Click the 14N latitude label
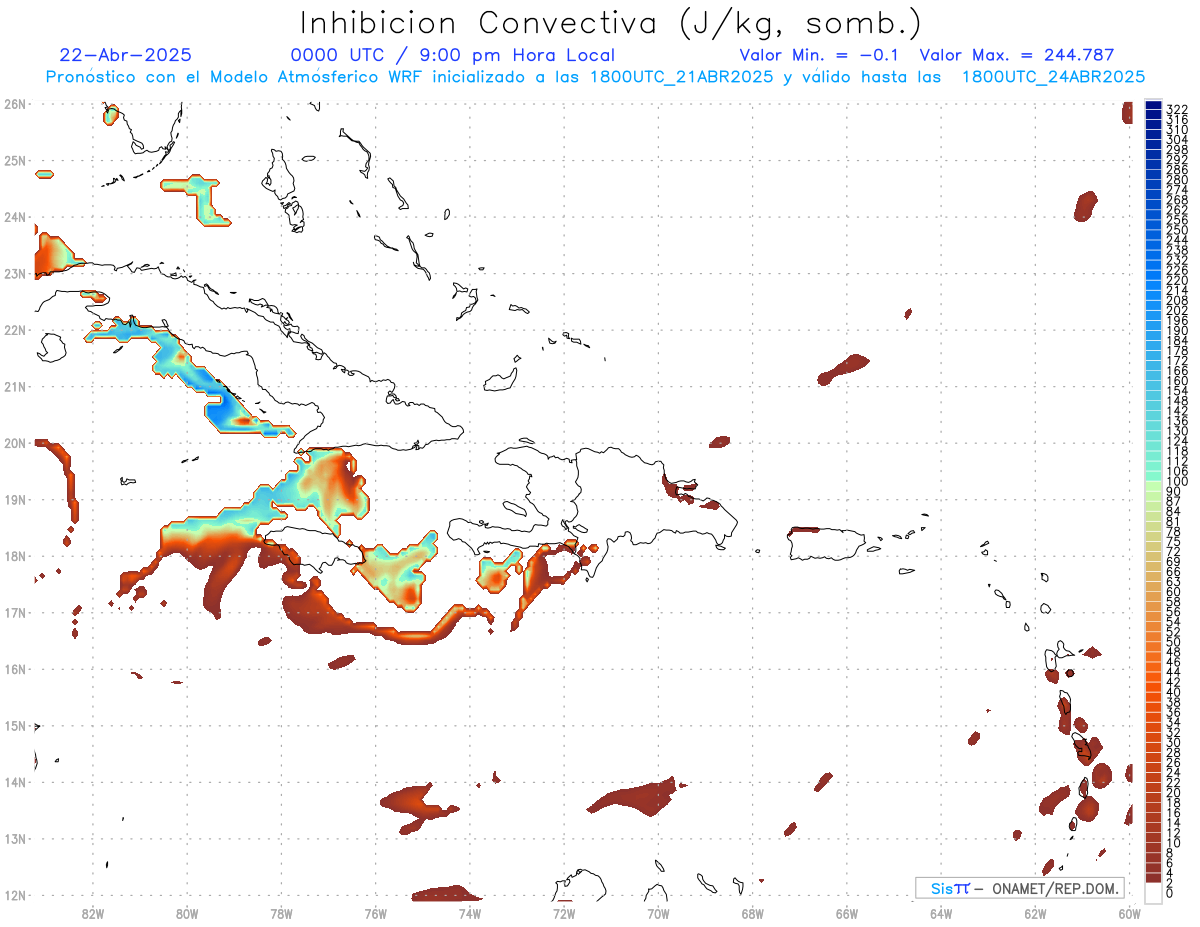The width and height of the screenshot is (1200, 927). click(14, 782)
